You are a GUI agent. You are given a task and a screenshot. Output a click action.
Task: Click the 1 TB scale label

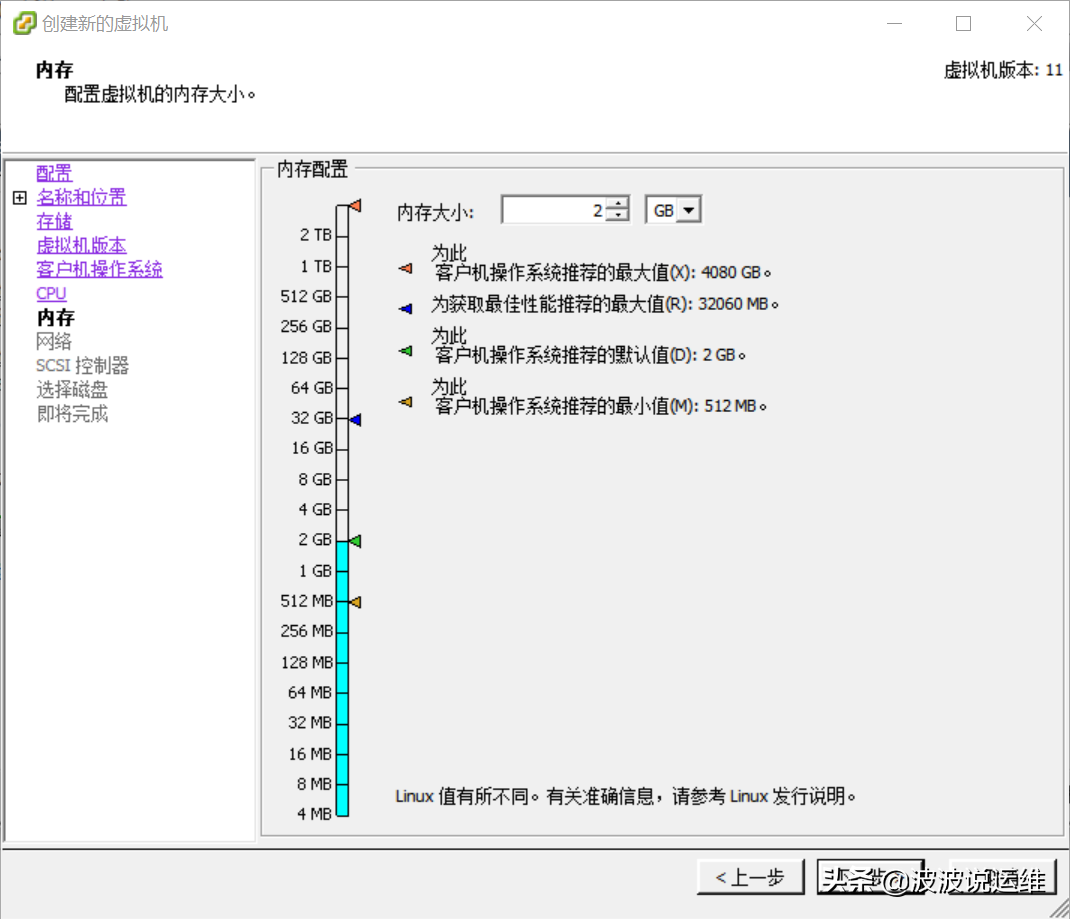(x=315, y=265)
